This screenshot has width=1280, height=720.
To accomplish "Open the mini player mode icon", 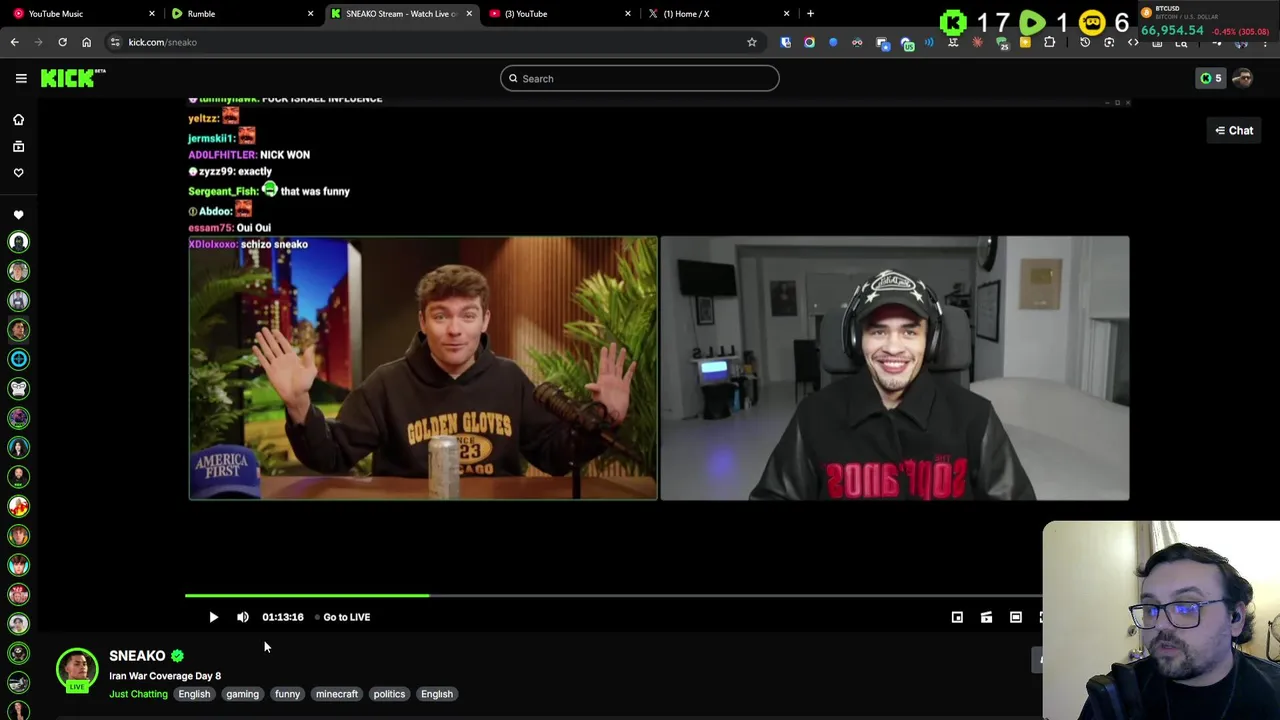I will point(957,617).
